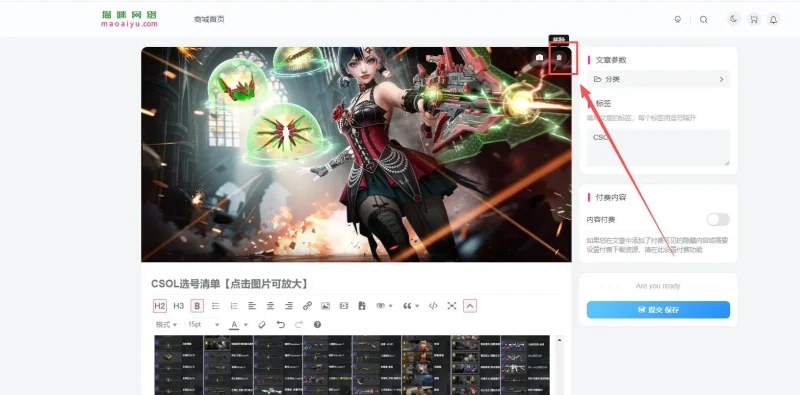Delete the cover image with trash icon
Viewport: 800px width, 395px height.
pos(559,57)
